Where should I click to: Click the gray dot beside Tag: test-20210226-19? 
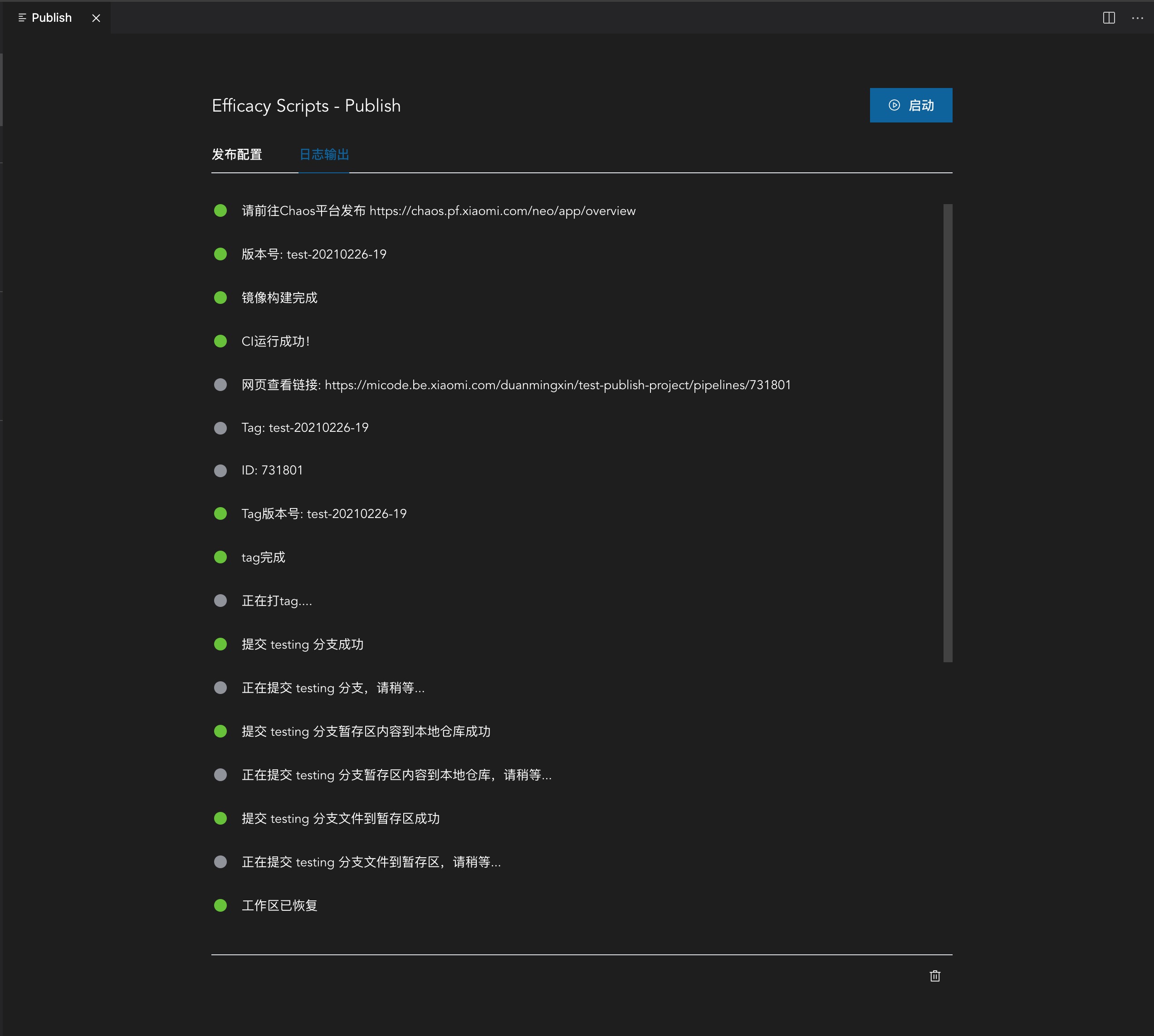(x=220, y=428)
